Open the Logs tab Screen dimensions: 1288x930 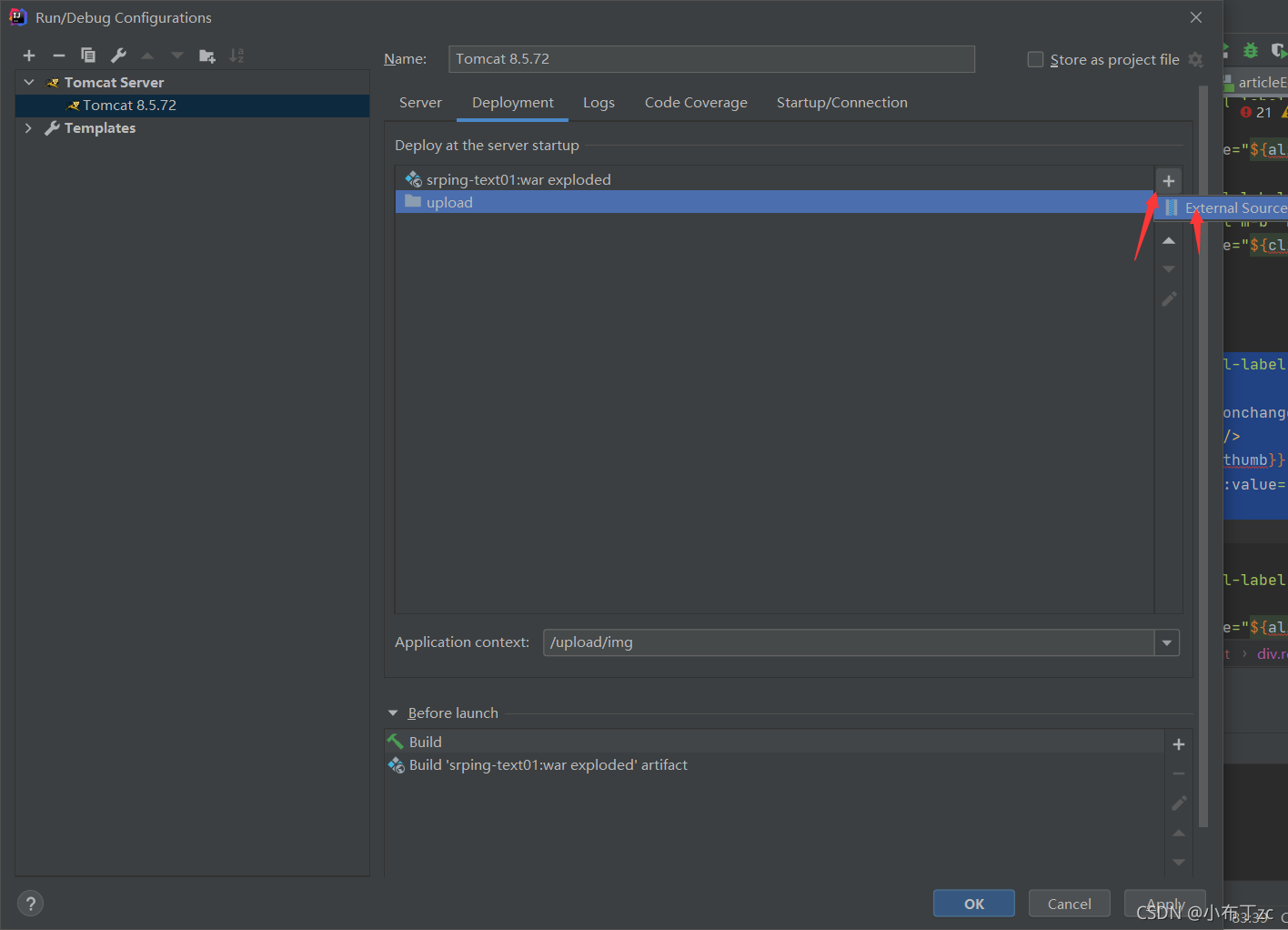pyautogui.click(x=599, y=103)
